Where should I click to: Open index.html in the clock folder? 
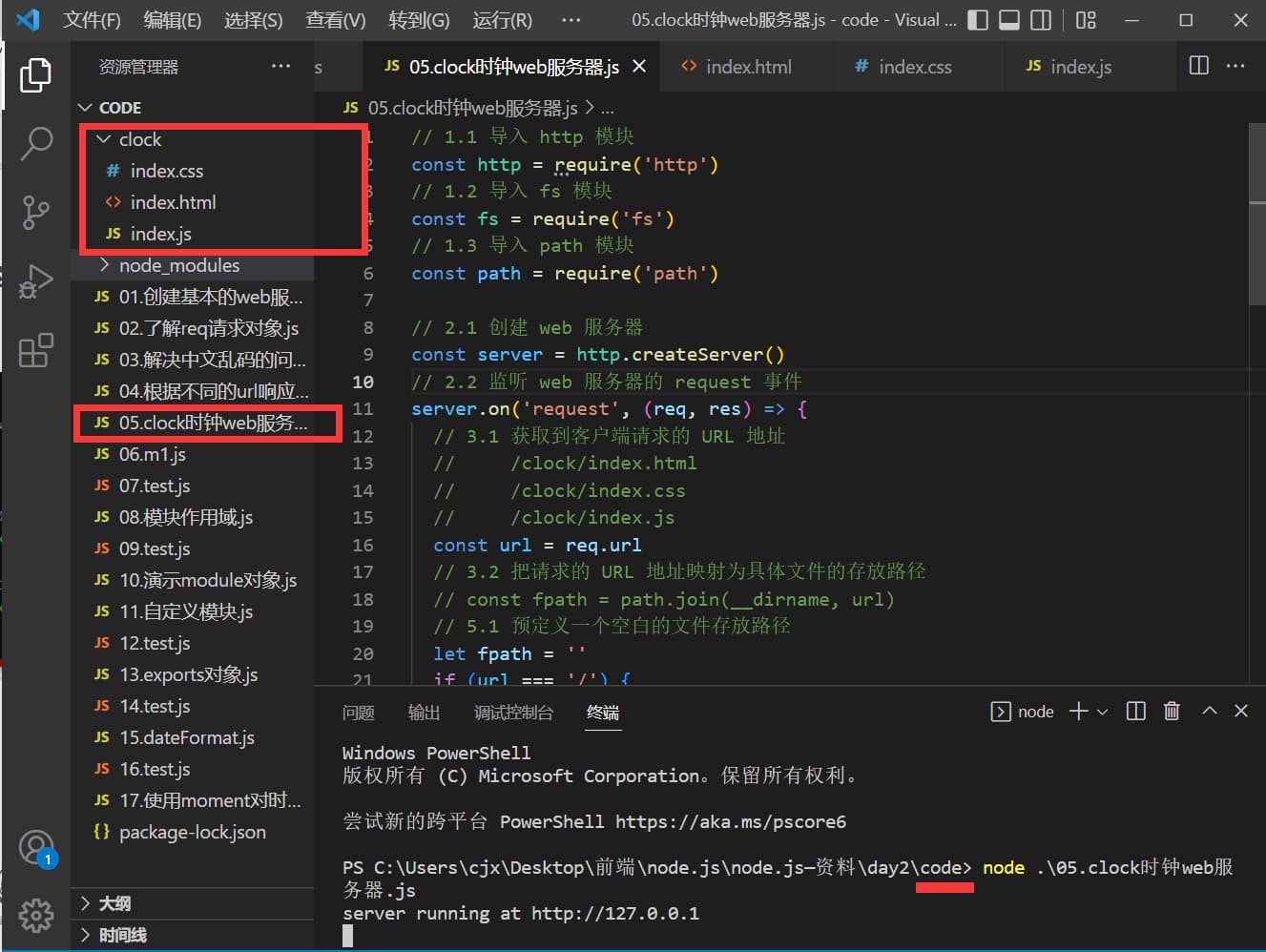195,202
